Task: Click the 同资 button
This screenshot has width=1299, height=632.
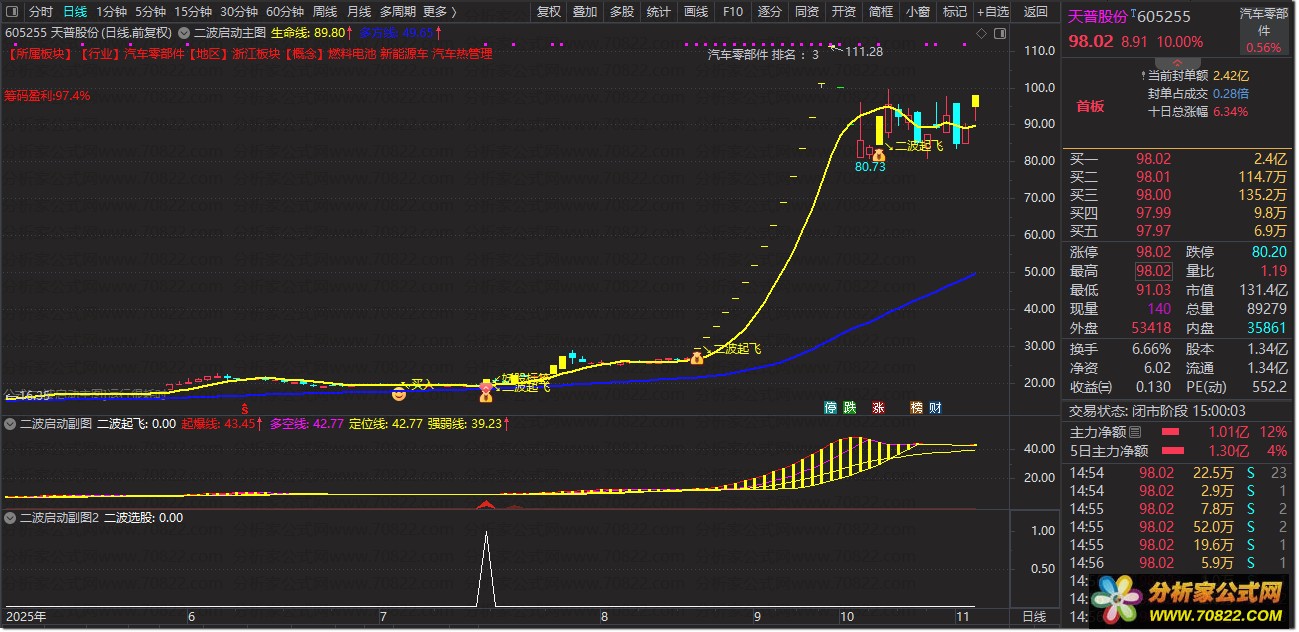Action: pos(807,12)
